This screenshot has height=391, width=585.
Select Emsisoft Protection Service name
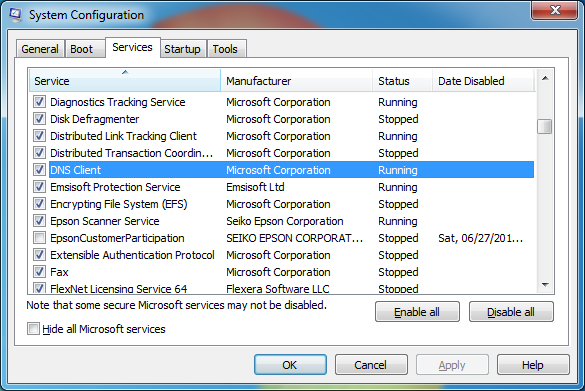pos(115,187)
